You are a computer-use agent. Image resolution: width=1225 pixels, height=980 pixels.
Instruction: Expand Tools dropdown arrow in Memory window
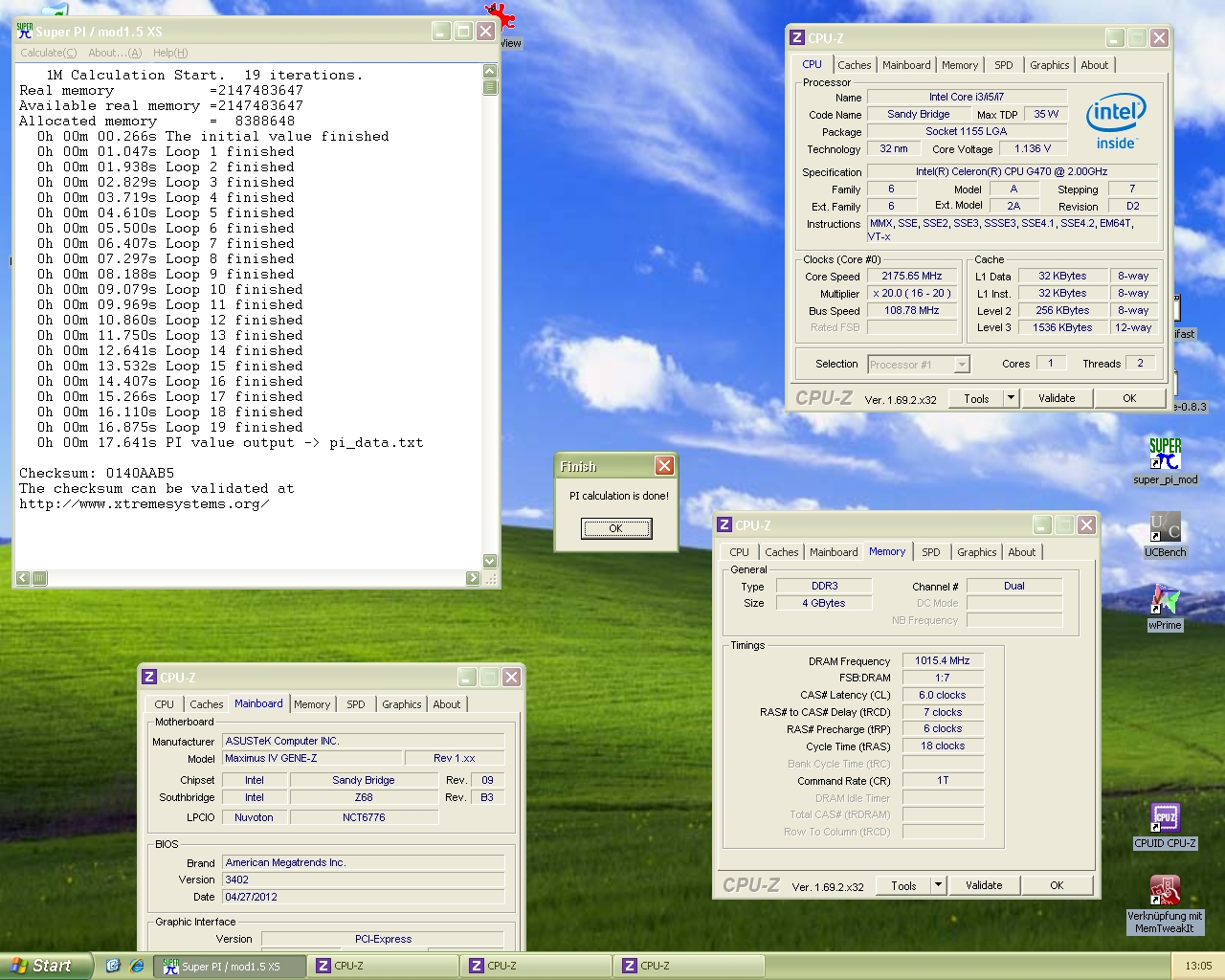tap(938, 885)
